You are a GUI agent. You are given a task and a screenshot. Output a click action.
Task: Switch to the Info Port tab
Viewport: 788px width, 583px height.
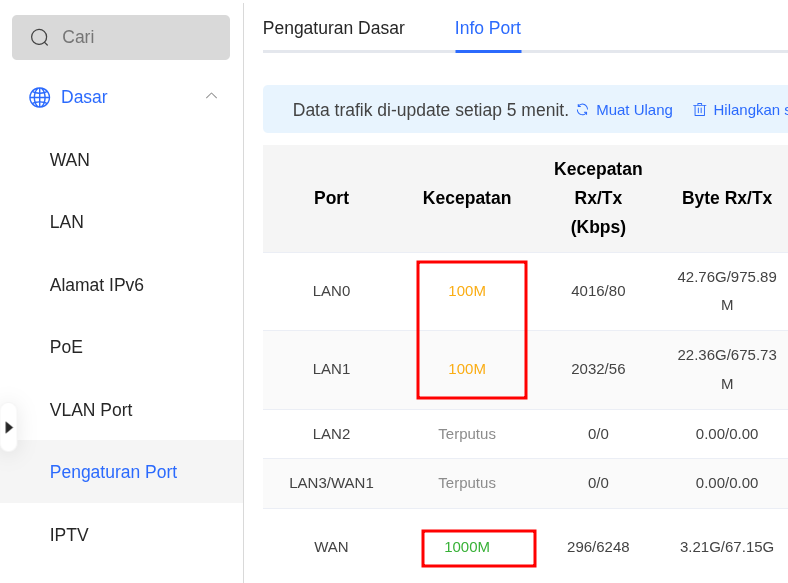coord(488,28)
